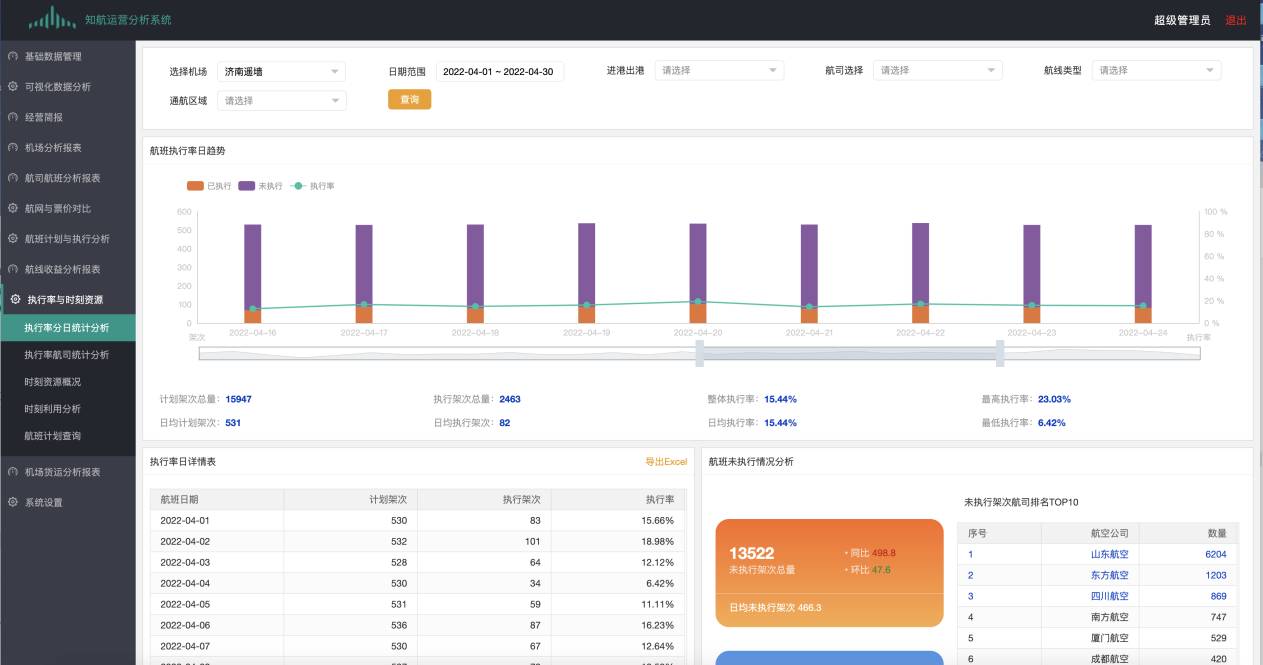Click the icon next to 机场分析报表
1263x665 pixels.
(13, 148)
